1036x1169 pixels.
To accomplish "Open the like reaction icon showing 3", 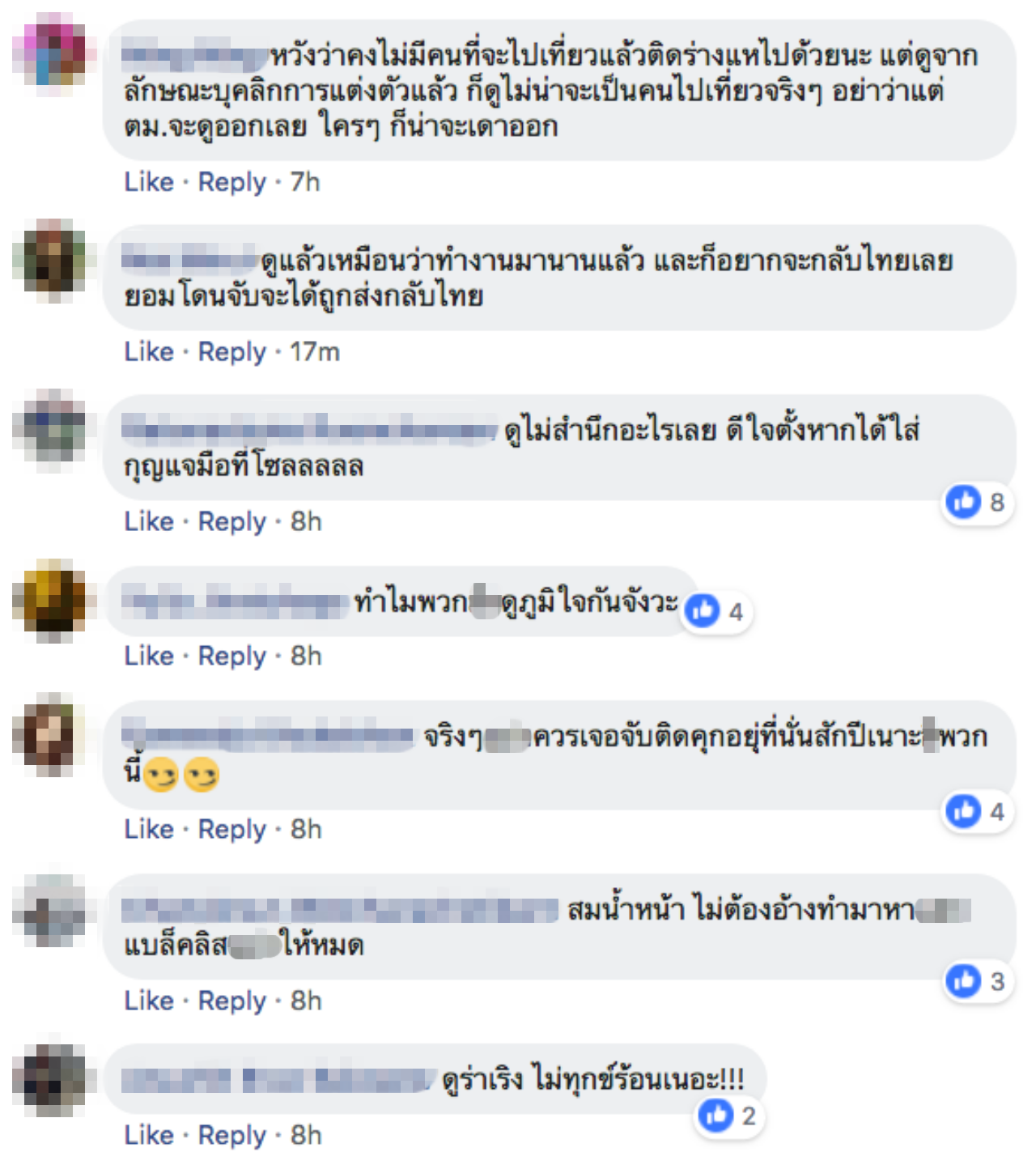I will [977, 981].
